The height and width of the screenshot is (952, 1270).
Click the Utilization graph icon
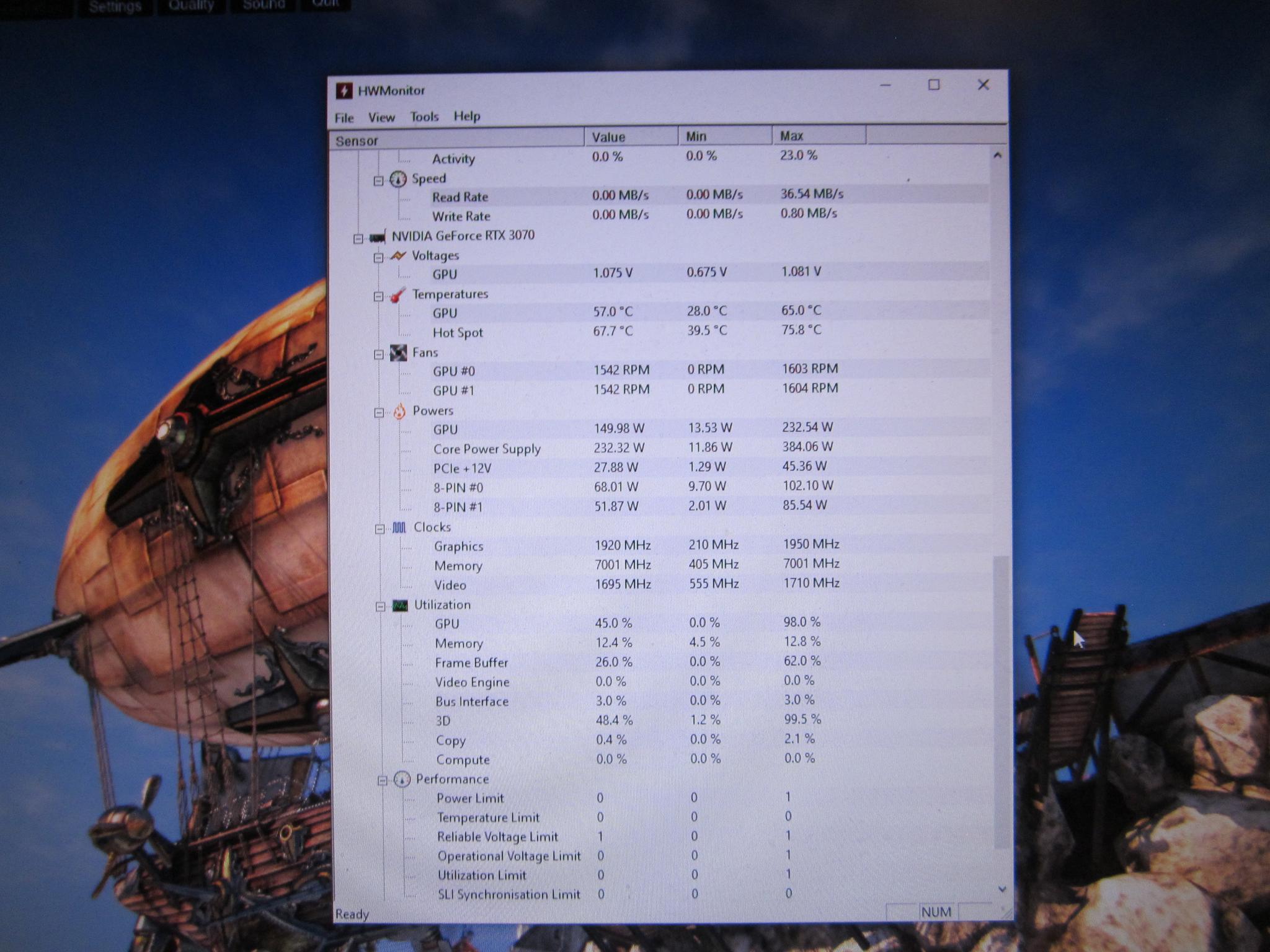point(400,606)
